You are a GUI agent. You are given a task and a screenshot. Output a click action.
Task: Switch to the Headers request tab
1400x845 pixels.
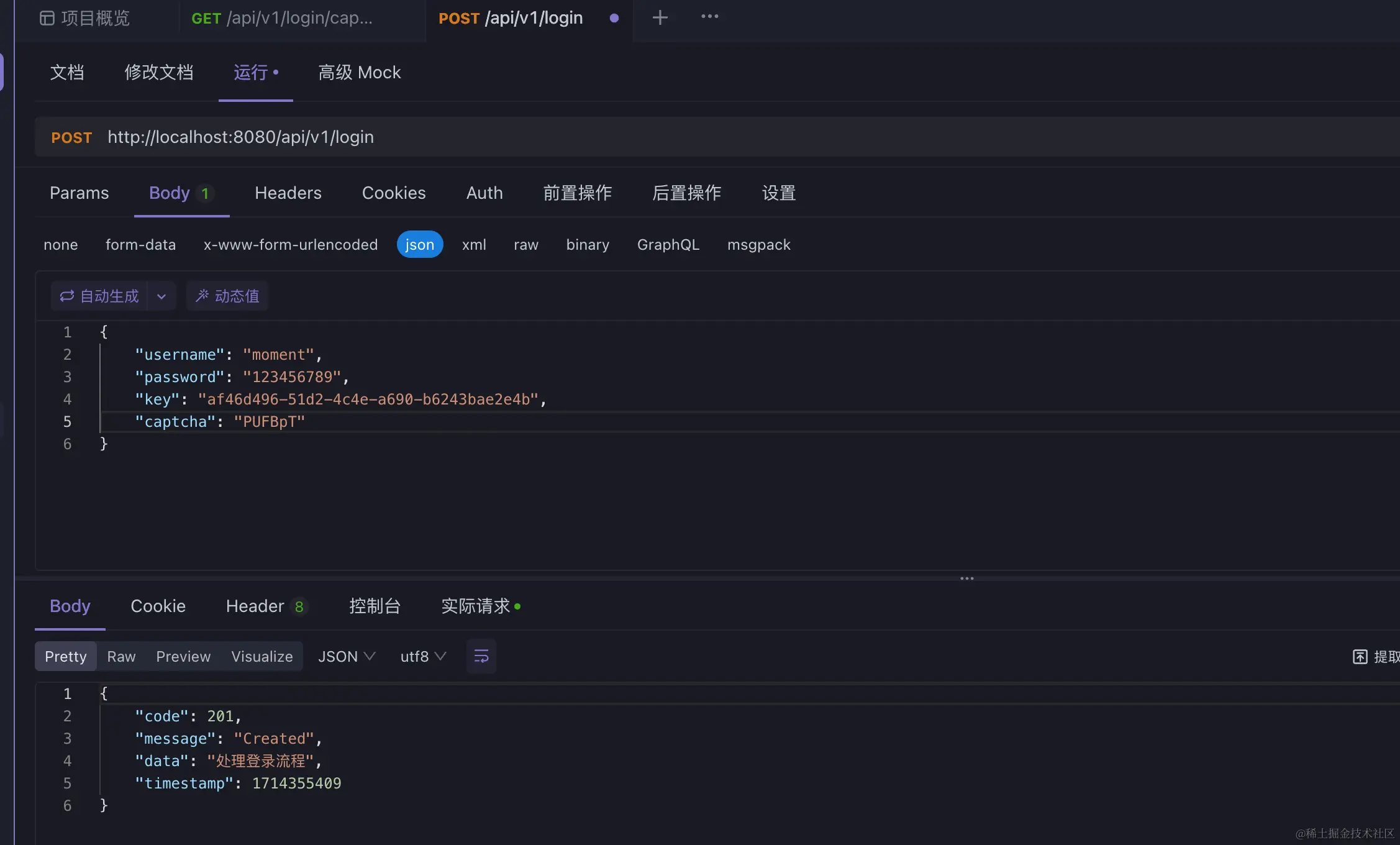[288, 193]
